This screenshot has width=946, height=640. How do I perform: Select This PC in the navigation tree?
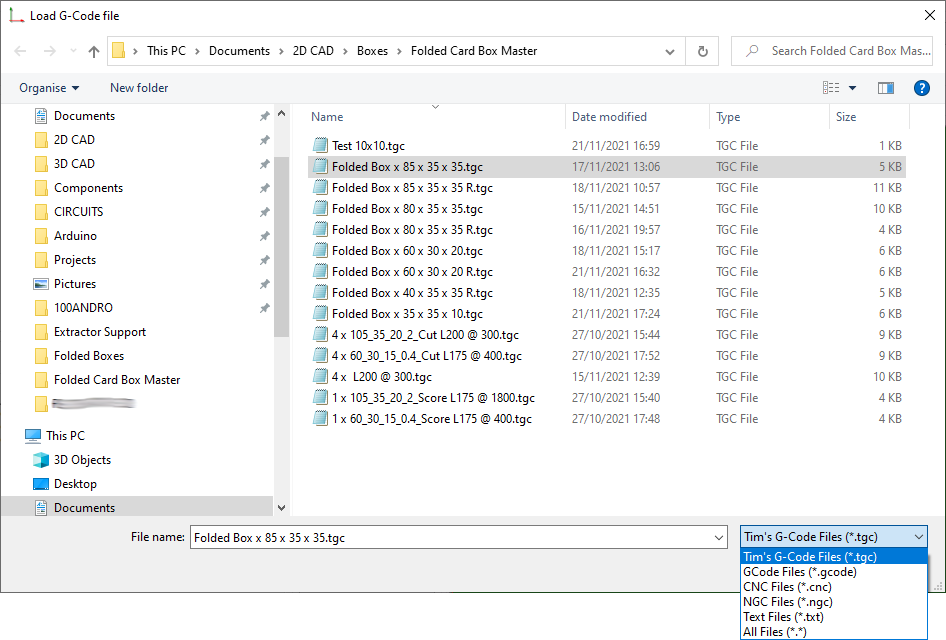(x=65, y=436)
